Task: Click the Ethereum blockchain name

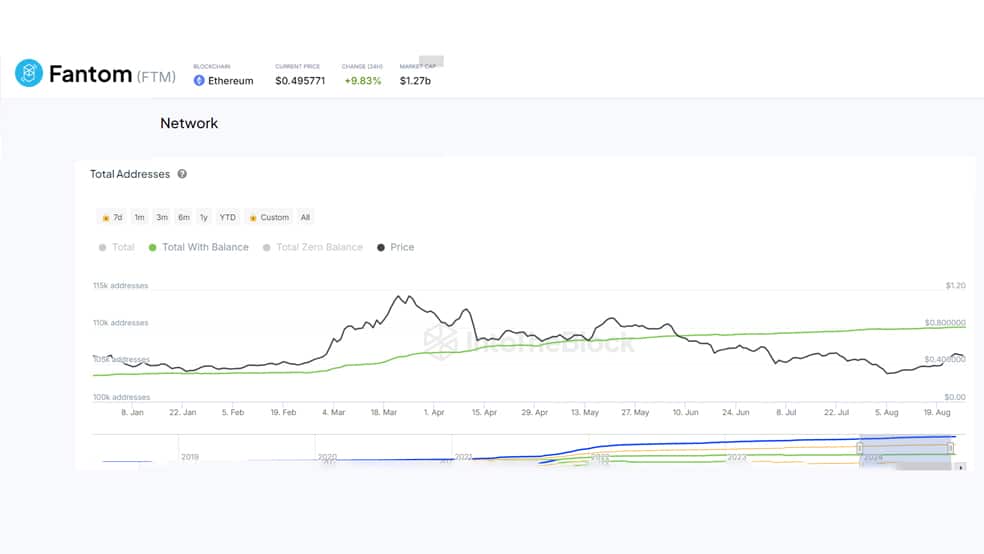Action: [x=231, y=81]
